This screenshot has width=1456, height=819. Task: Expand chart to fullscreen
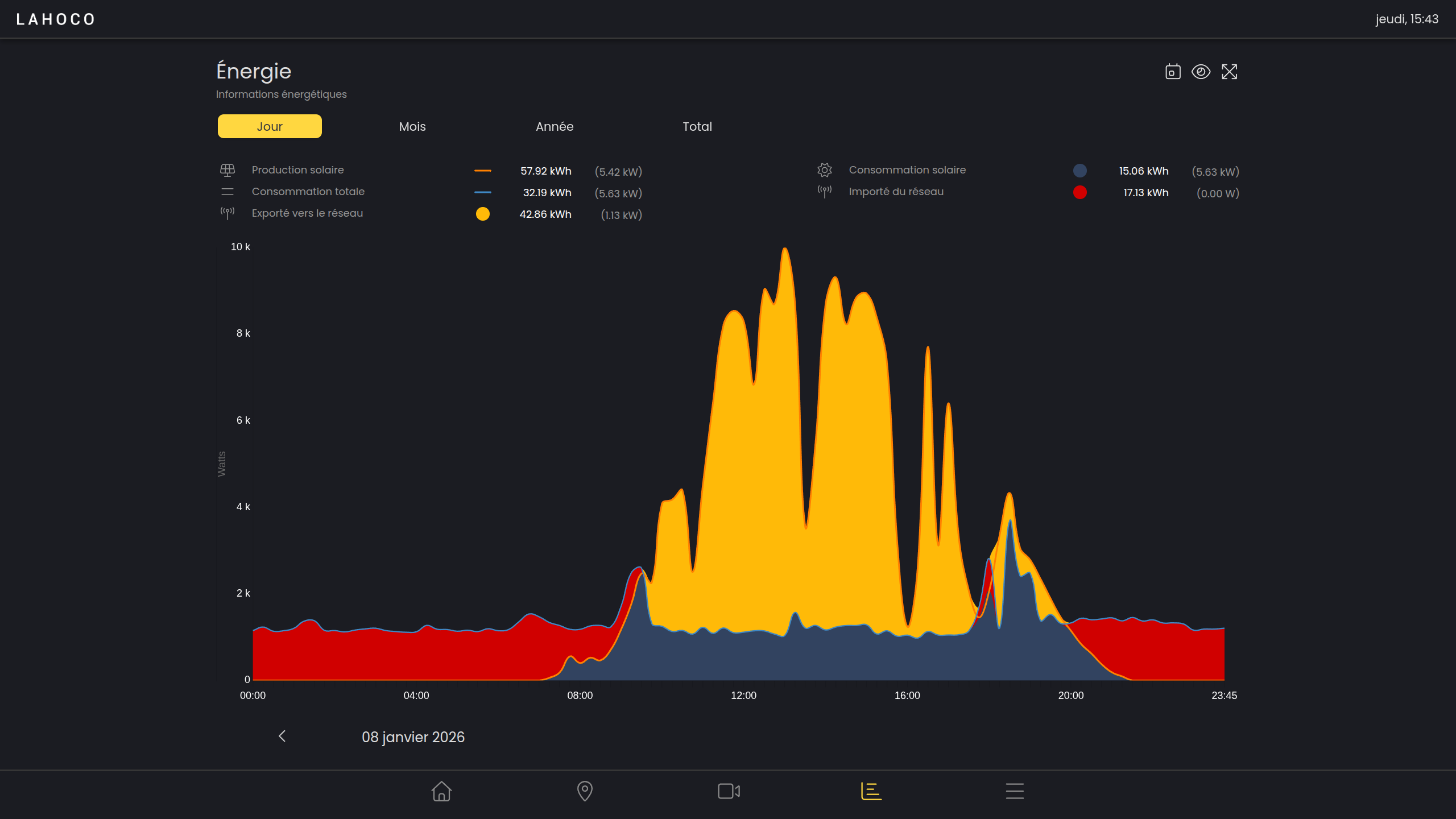pyautogui.click(x=1229, y=72)
